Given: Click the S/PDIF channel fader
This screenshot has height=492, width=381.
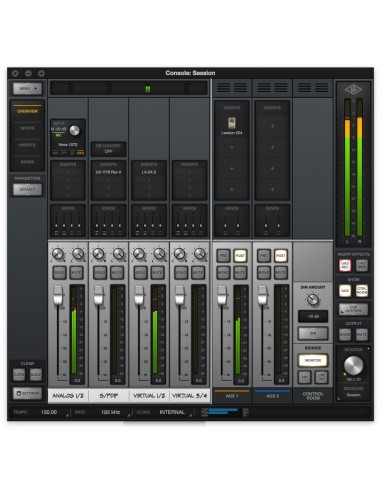Looking at the screenshot, I should pyautogui.click(x=98, y=295).
